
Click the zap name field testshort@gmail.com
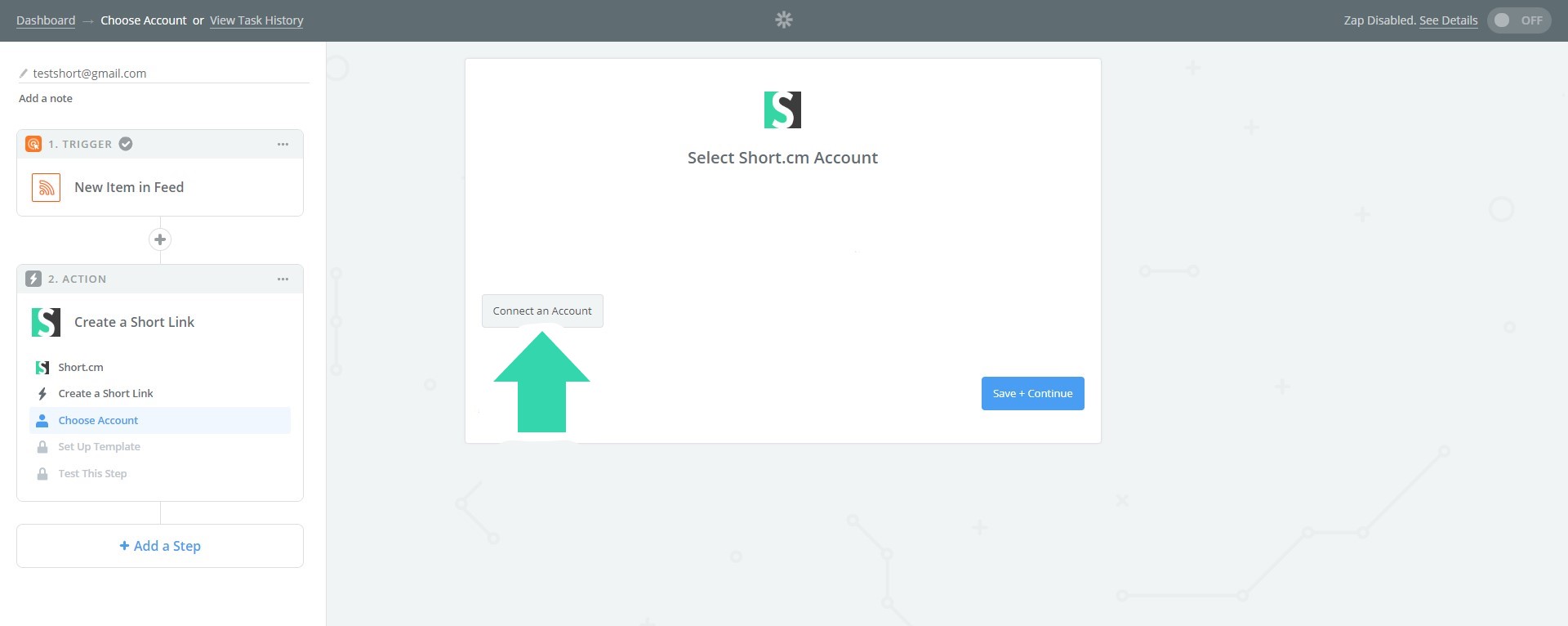click(90, 74)
